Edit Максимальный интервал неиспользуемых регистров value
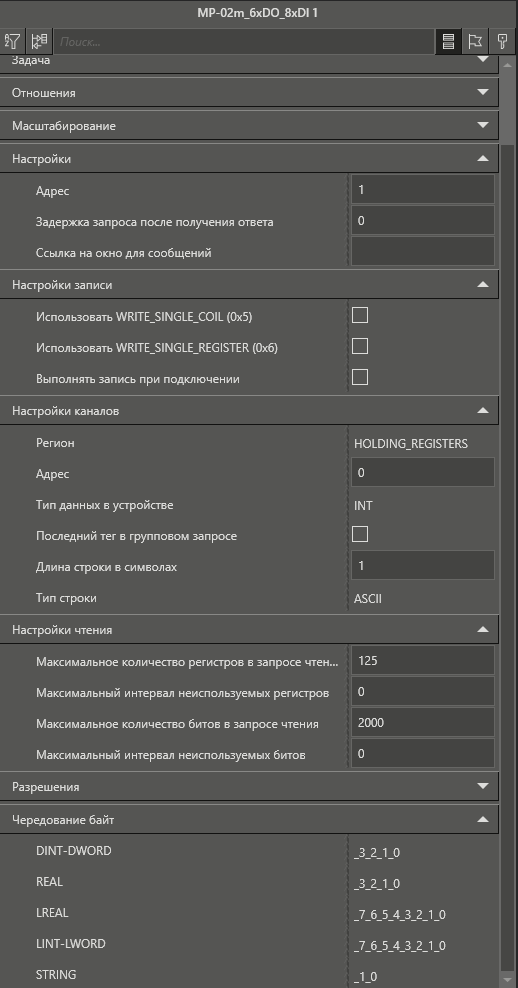Viewport: 518px width, 988px height. point(423,692)
